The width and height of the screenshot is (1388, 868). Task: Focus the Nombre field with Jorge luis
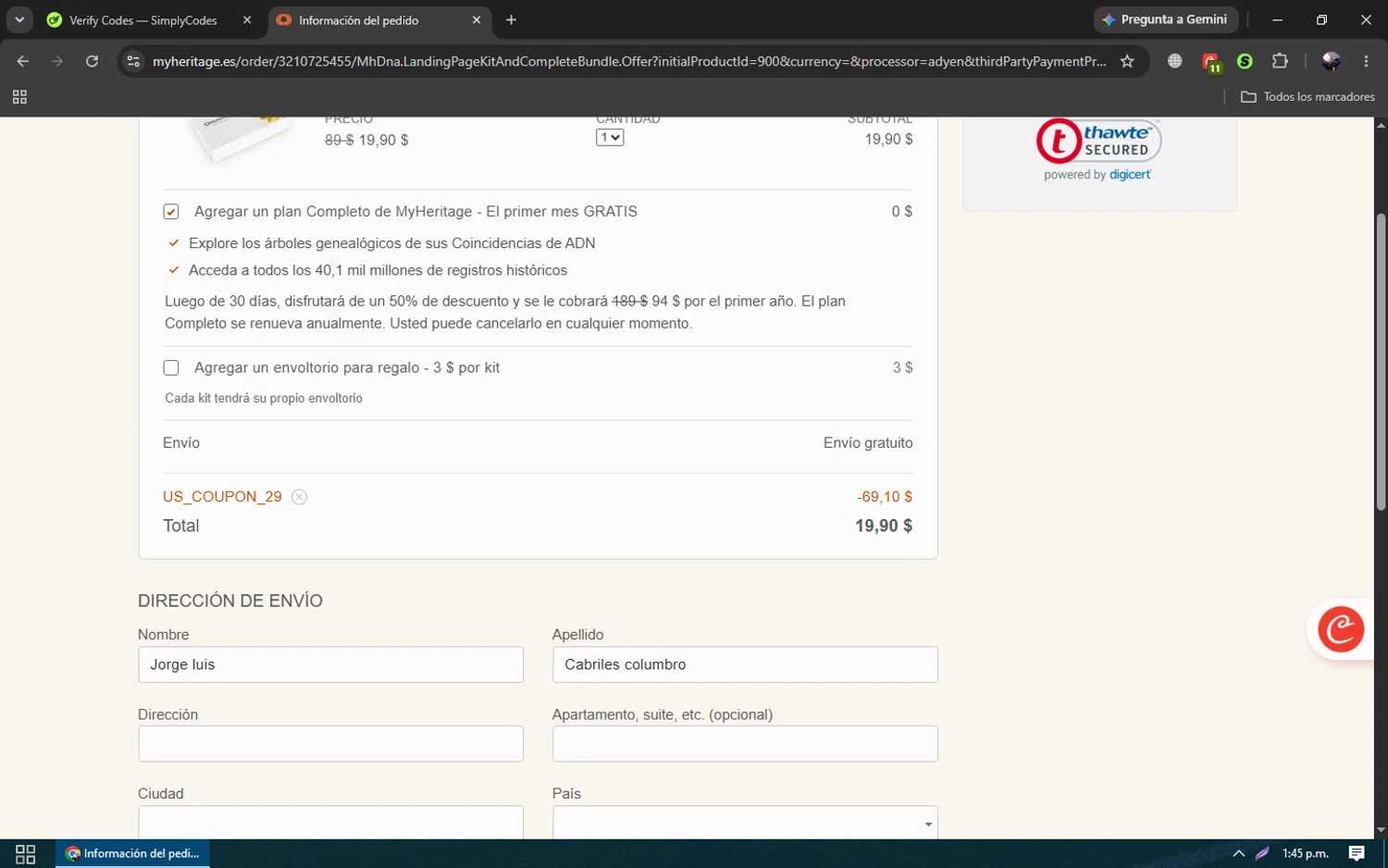[x=330, y=664]
